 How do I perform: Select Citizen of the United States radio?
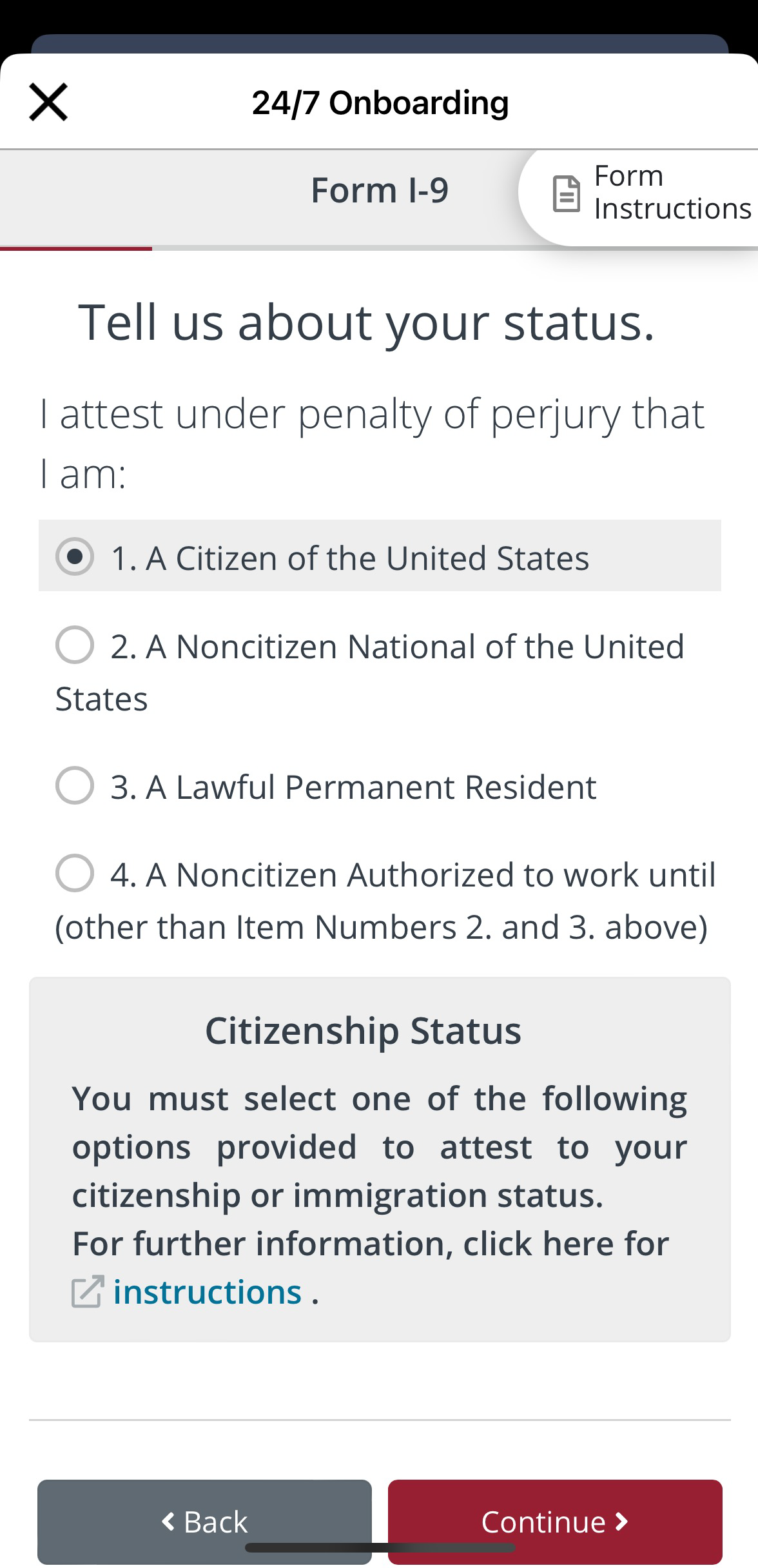click(75, 556)
